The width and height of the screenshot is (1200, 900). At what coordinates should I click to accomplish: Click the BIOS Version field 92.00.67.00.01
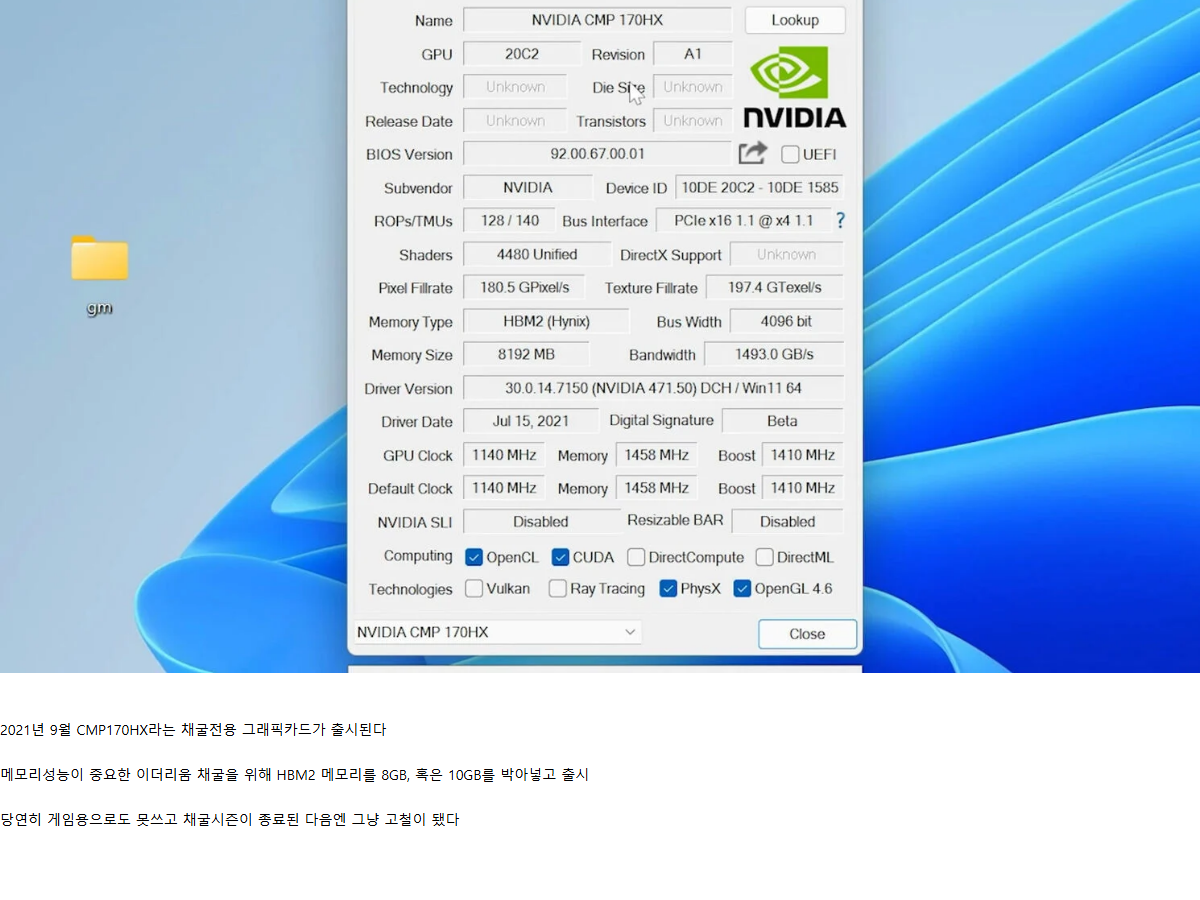click(x=597, y=154)
